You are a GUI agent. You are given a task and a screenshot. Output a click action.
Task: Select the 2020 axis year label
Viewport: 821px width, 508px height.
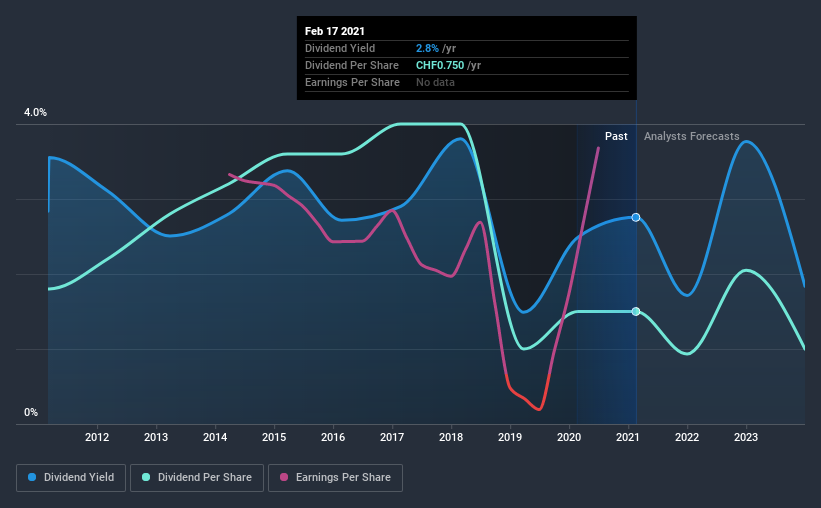point(569,437)
